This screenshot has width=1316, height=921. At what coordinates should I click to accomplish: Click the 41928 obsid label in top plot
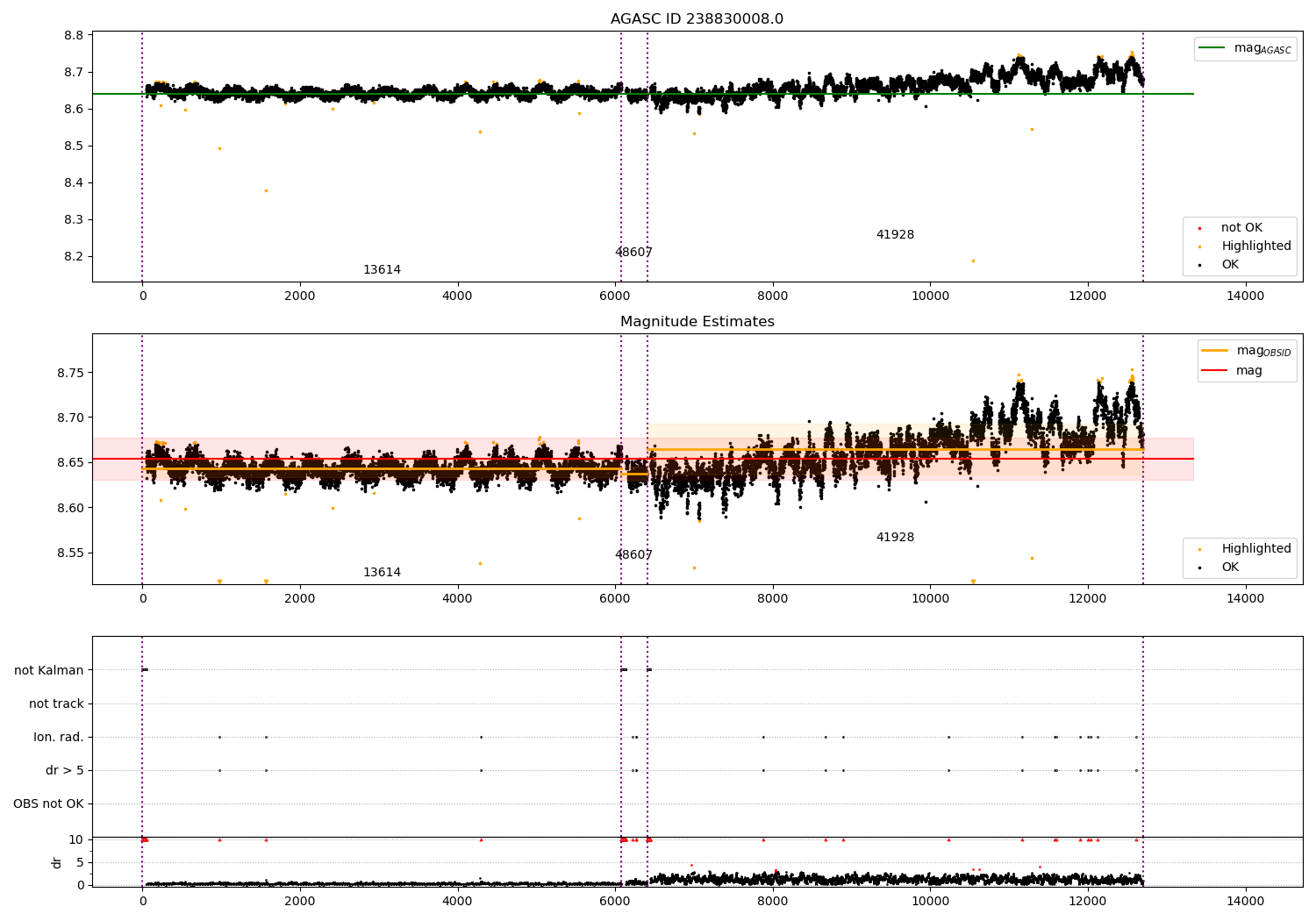895,235
